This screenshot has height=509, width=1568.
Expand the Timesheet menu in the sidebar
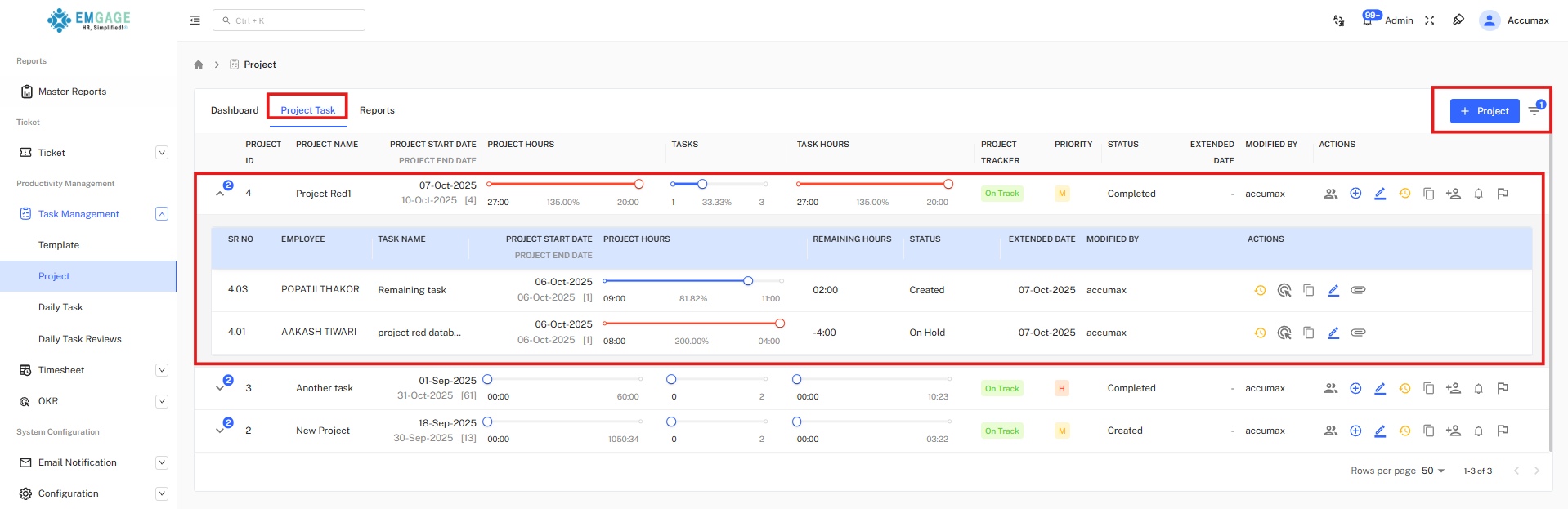click(162, 370)
